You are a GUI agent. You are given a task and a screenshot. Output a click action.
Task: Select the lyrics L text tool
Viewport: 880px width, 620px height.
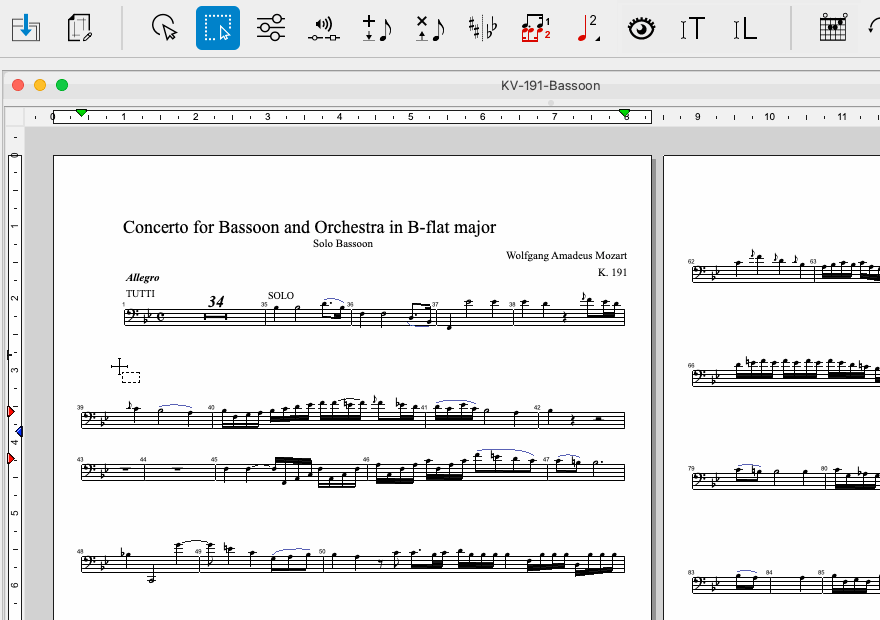(744, 28)
